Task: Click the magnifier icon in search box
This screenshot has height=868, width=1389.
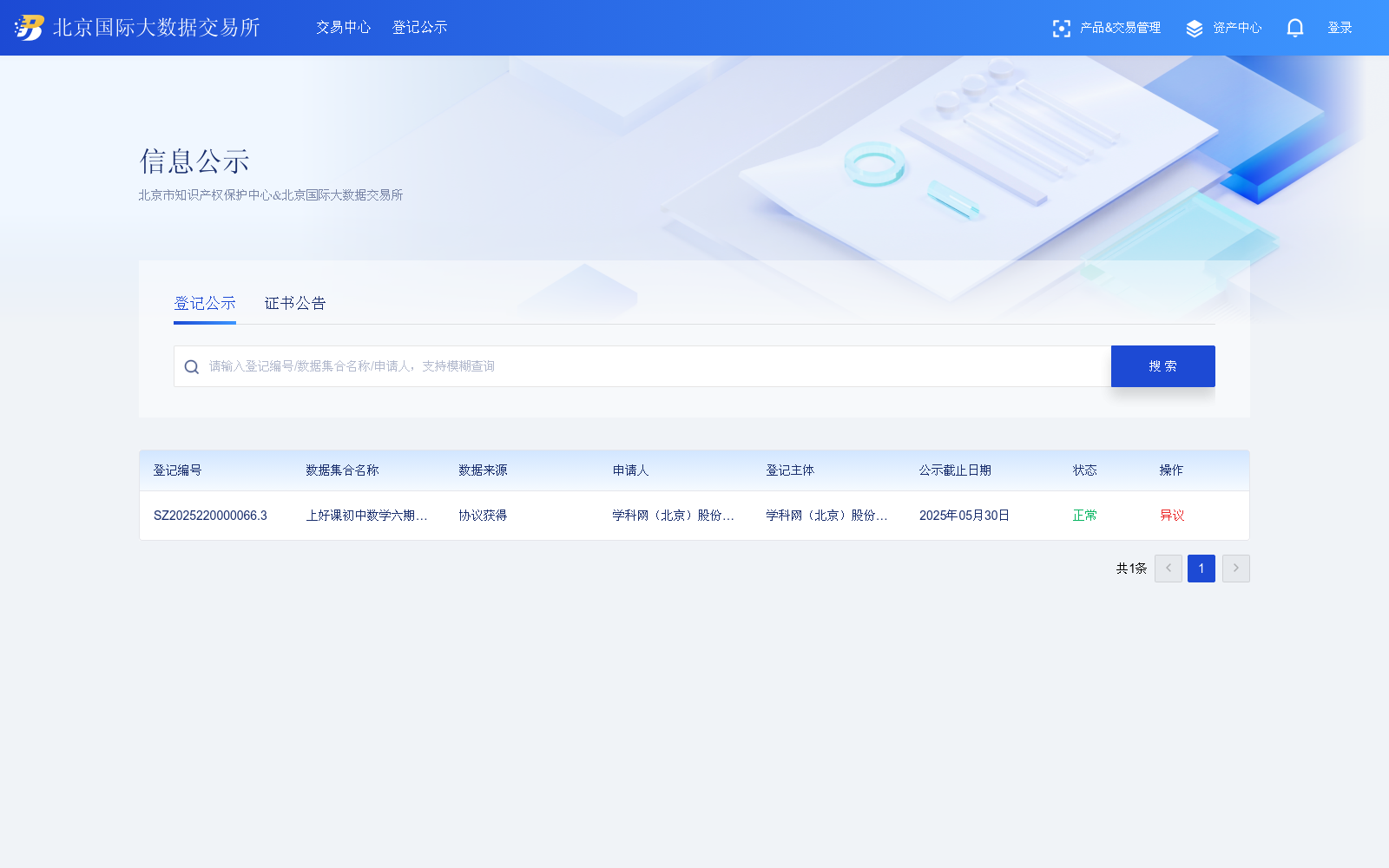Action: tap(192, 367)
